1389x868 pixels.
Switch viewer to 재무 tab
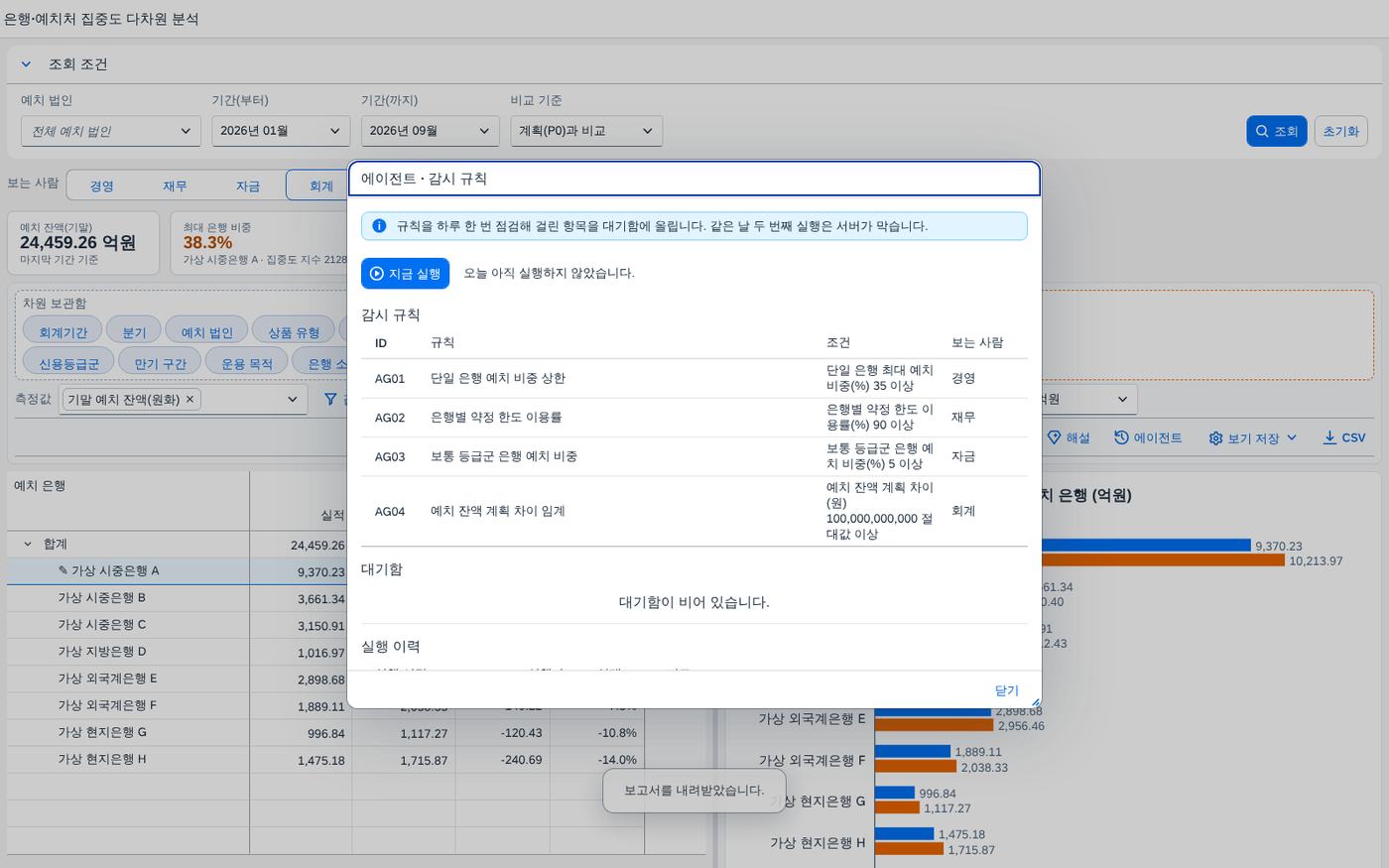175,186
